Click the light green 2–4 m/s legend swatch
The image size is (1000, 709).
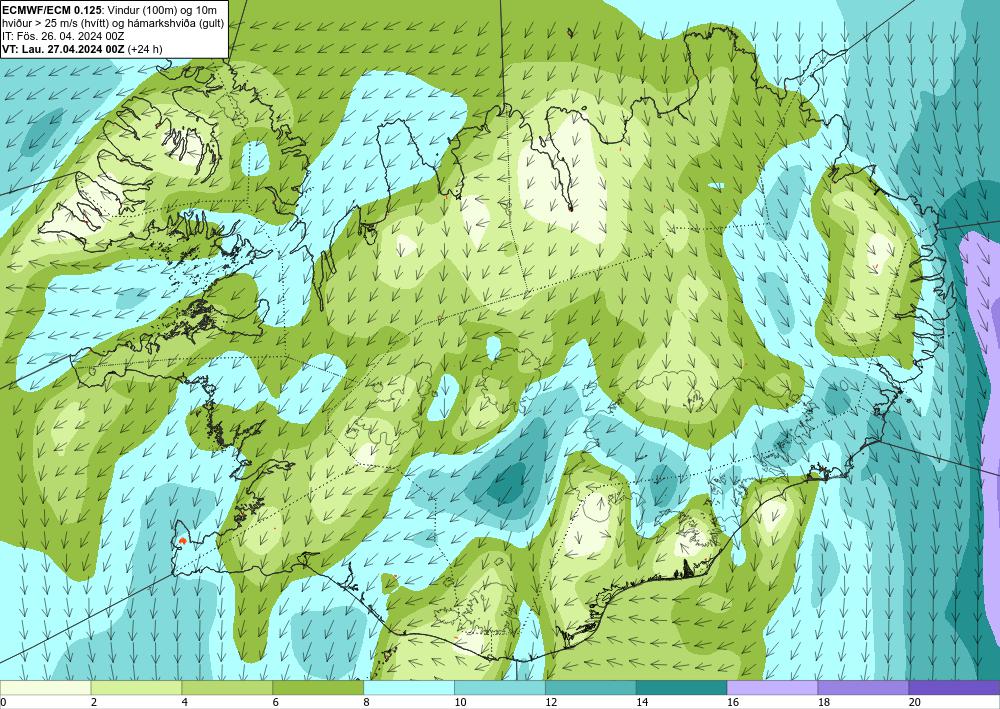(136, 688)
